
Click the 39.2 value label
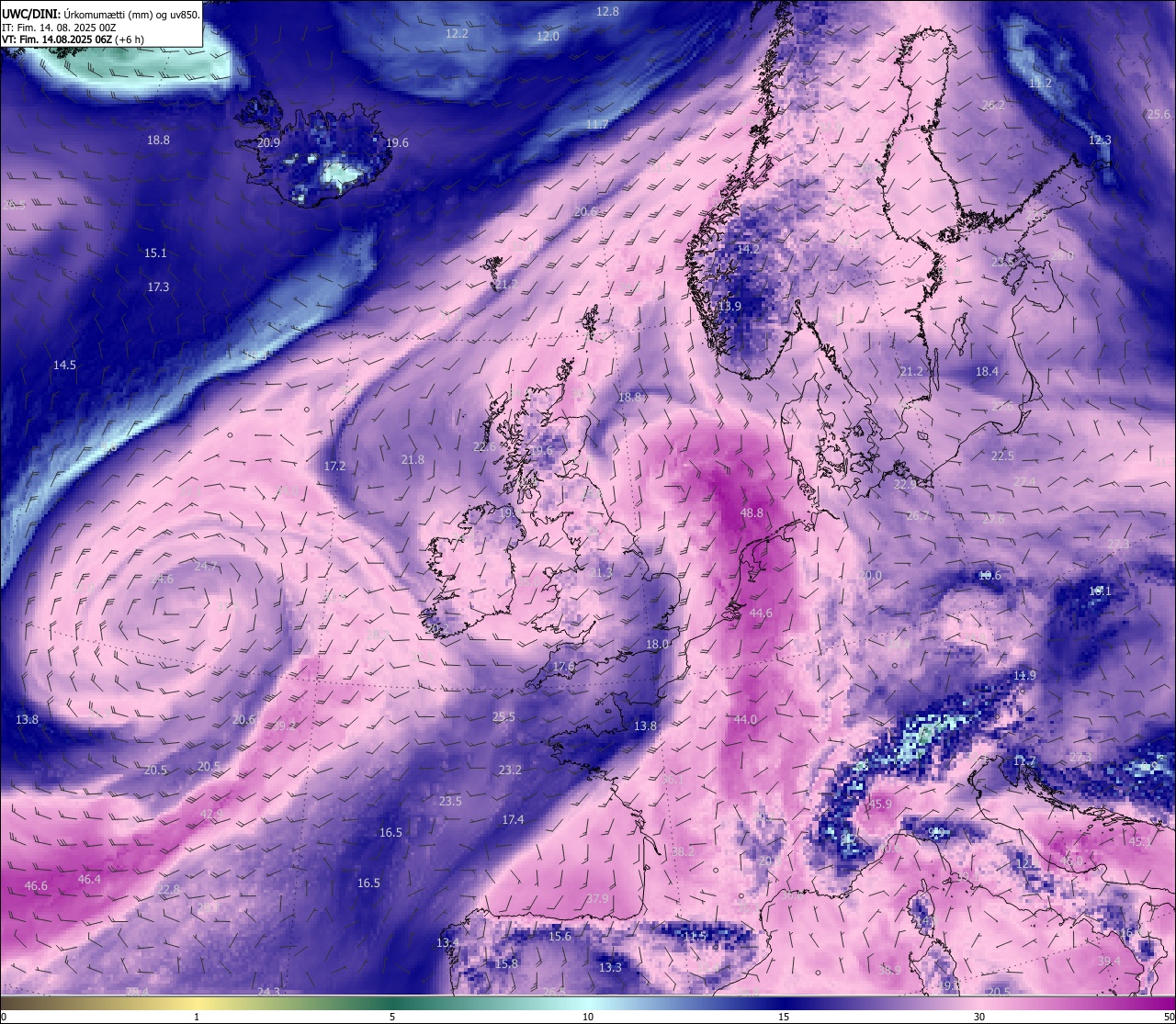pyautogui.click(x=286, y=726)
